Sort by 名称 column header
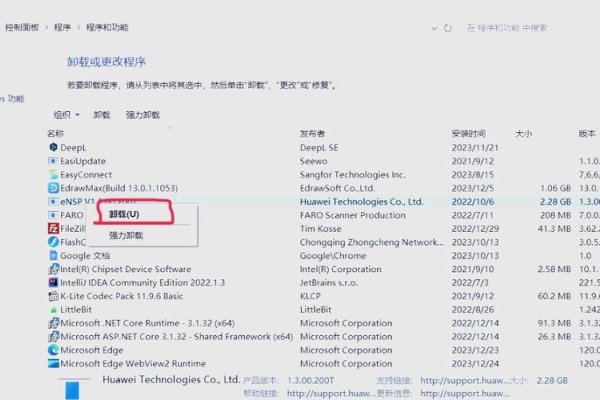The width and height of the screenshot is (600, 400). click(x=55, y=134)
